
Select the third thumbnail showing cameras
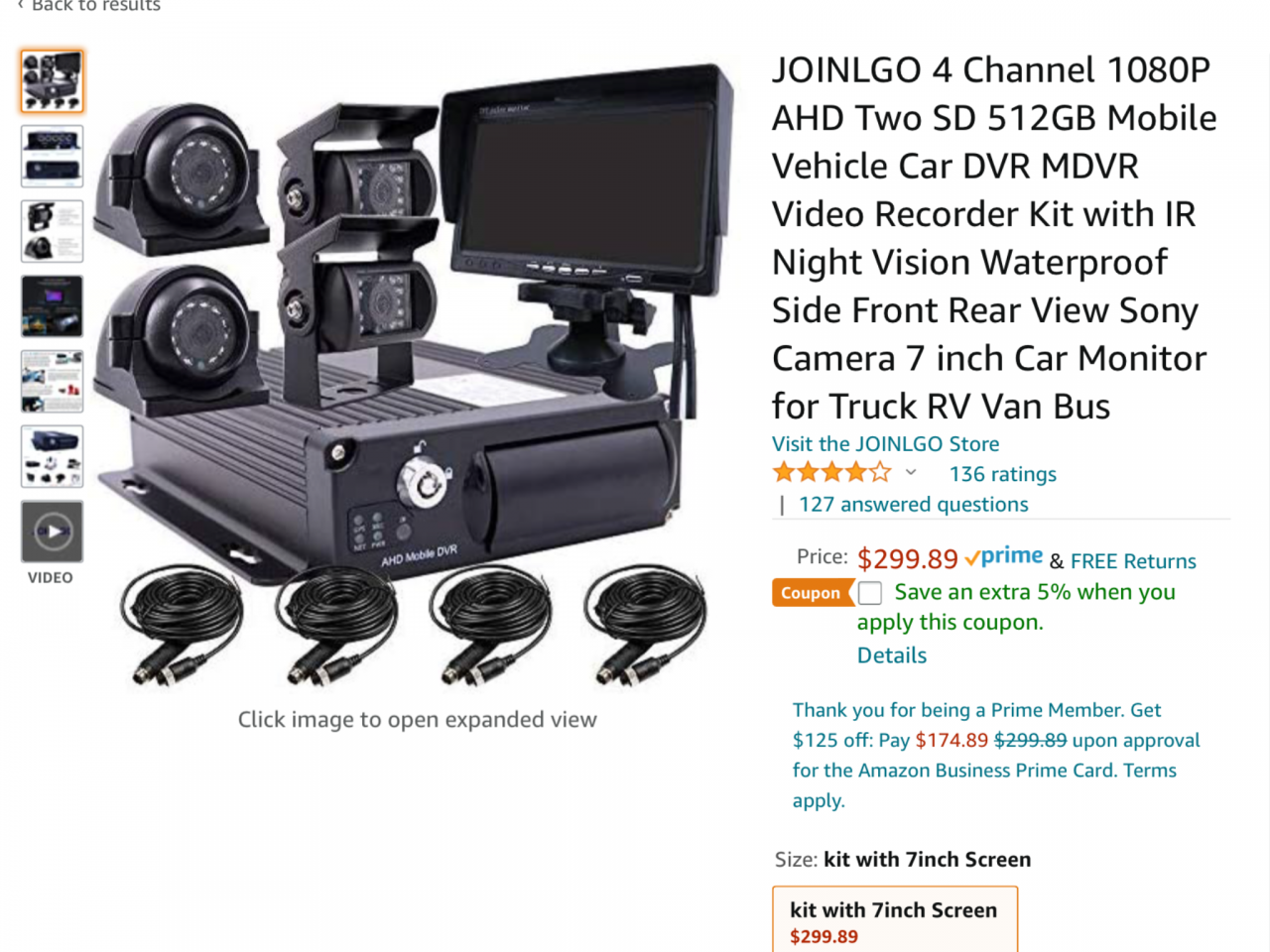tap(52, 231)
